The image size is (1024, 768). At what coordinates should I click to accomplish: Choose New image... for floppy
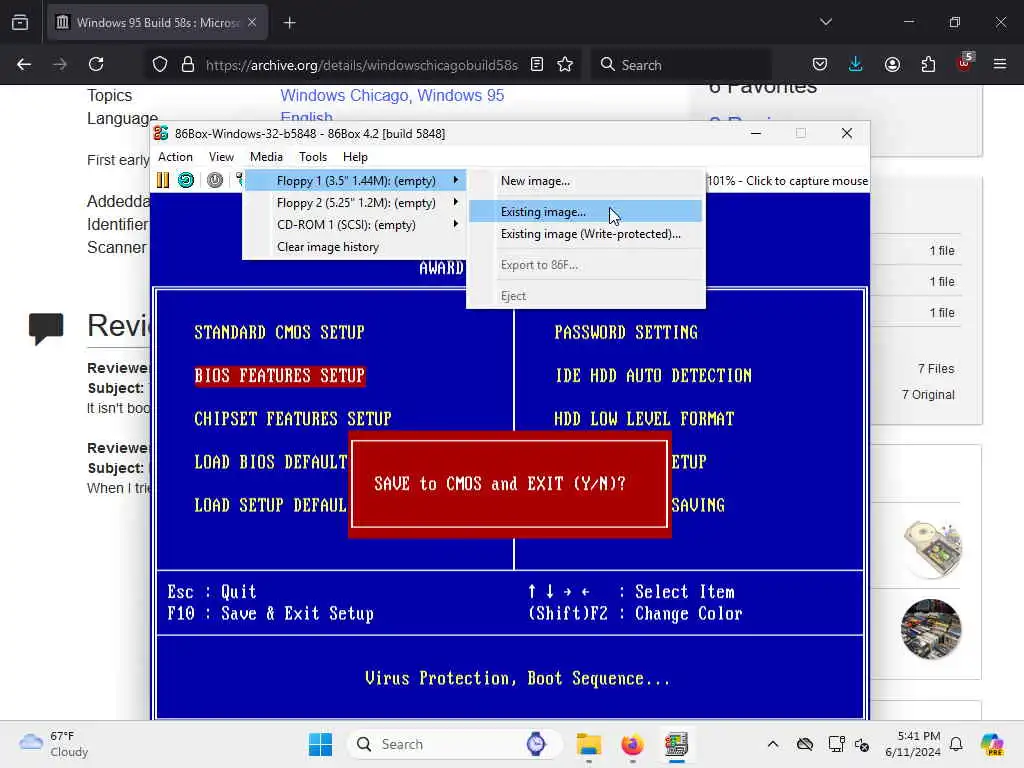pyautogui.click(x=535, y=181)
